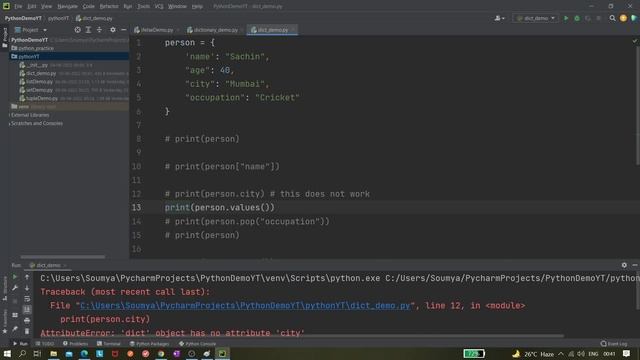Screen dimensions: 640x360
Task: Select the venv folder in tree
Action: pos(20,107)
